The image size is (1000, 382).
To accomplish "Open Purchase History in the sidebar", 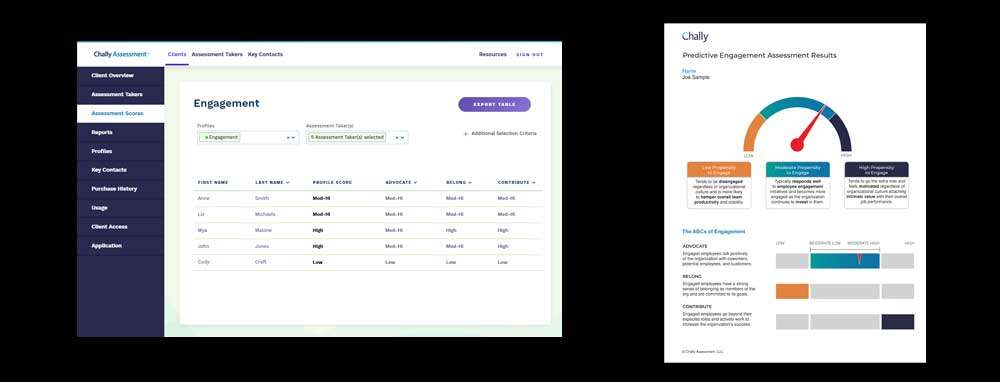I will click(x=121, y=189).
